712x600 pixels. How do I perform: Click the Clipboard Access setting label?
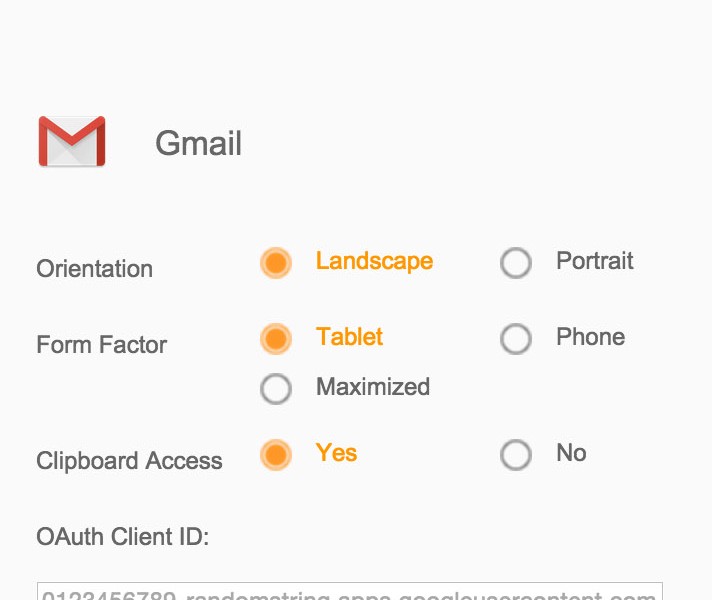click(129, 462)
